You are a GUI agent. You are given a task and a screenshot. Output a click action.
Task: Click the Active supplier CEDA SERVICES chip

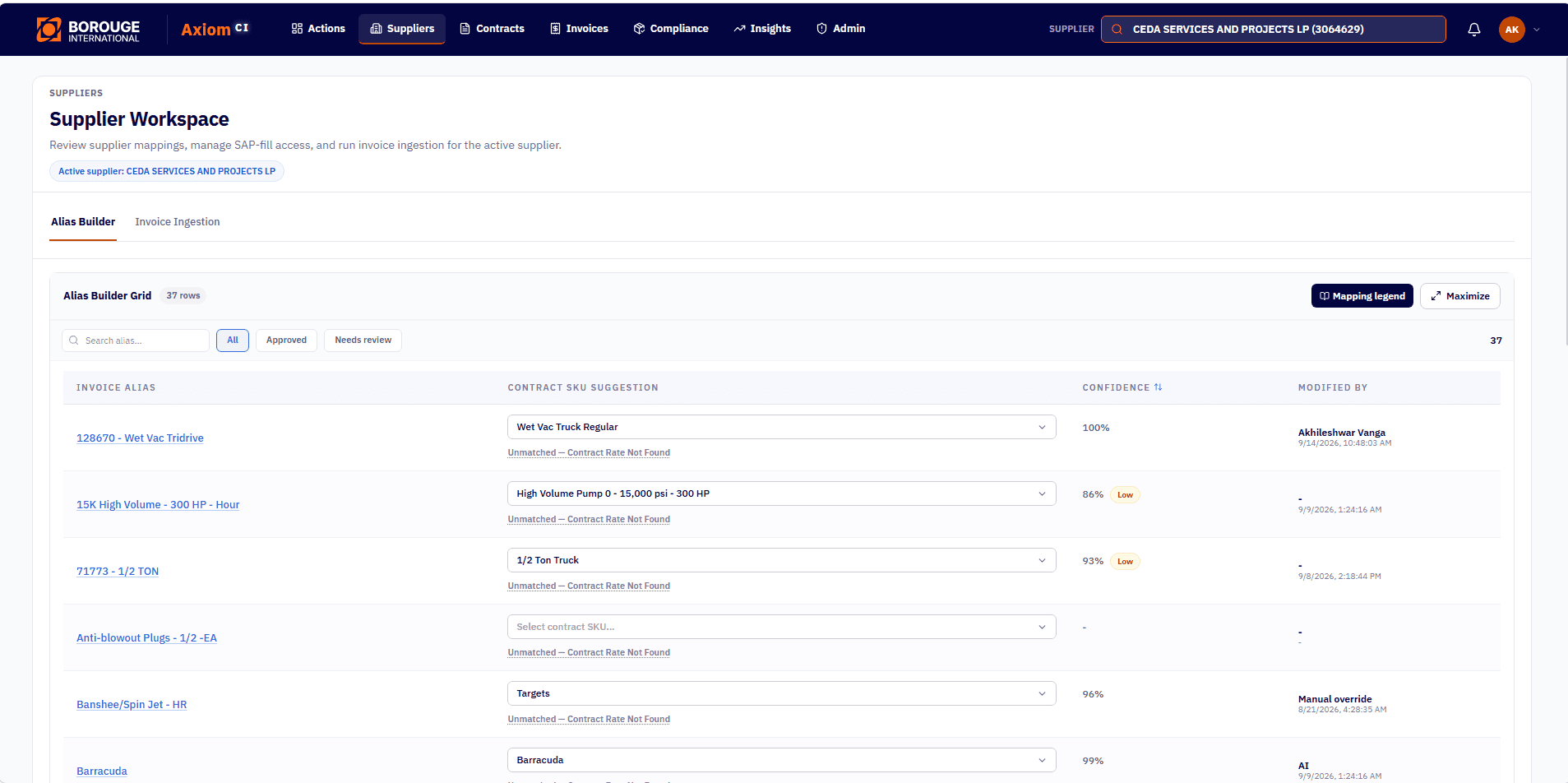[x=167, y=171]
